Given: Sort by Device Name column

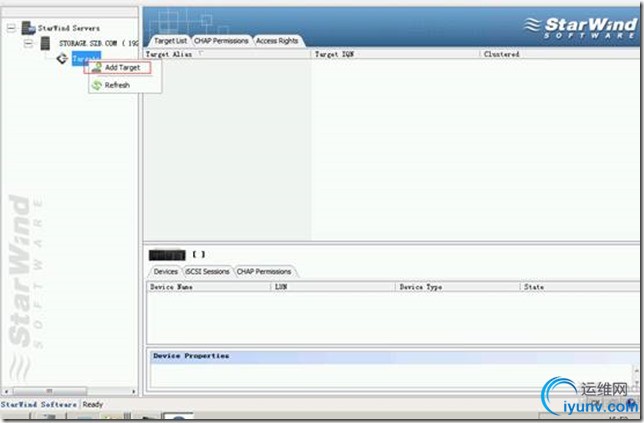Looking at the screenshot, I should click(x=209, y=287).
